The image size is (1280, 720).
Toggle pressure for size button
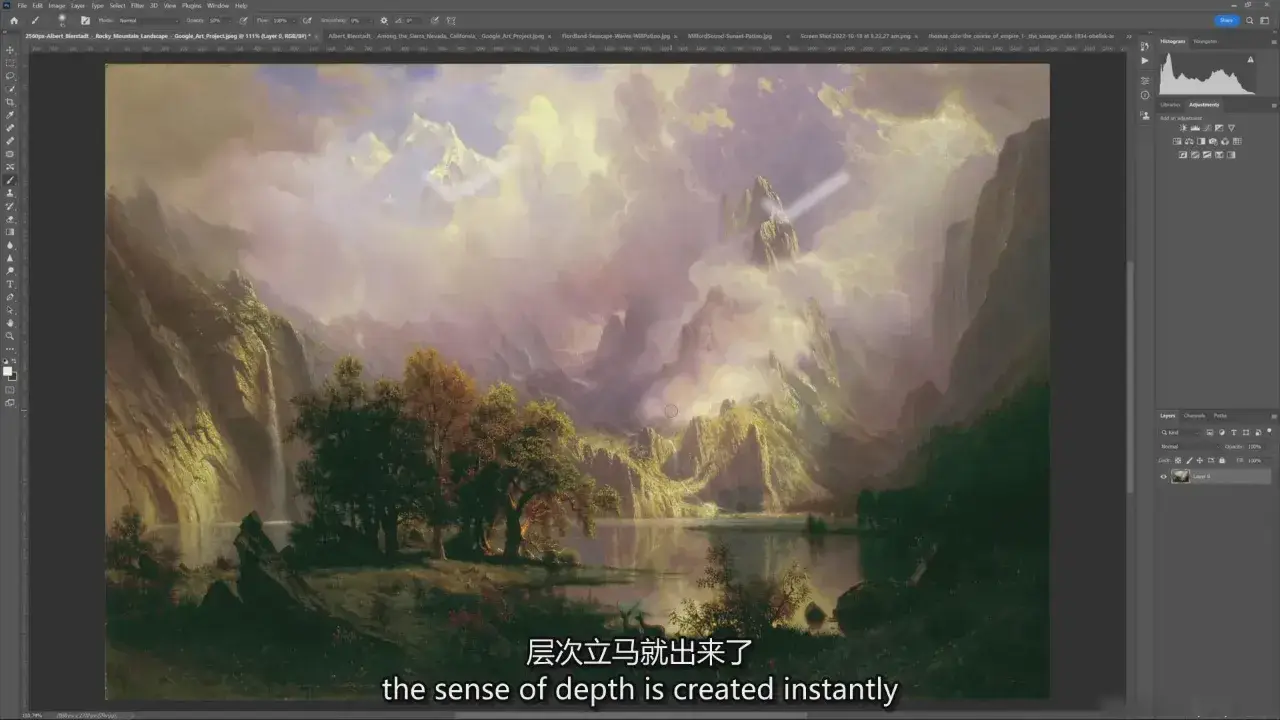(435, 20)
